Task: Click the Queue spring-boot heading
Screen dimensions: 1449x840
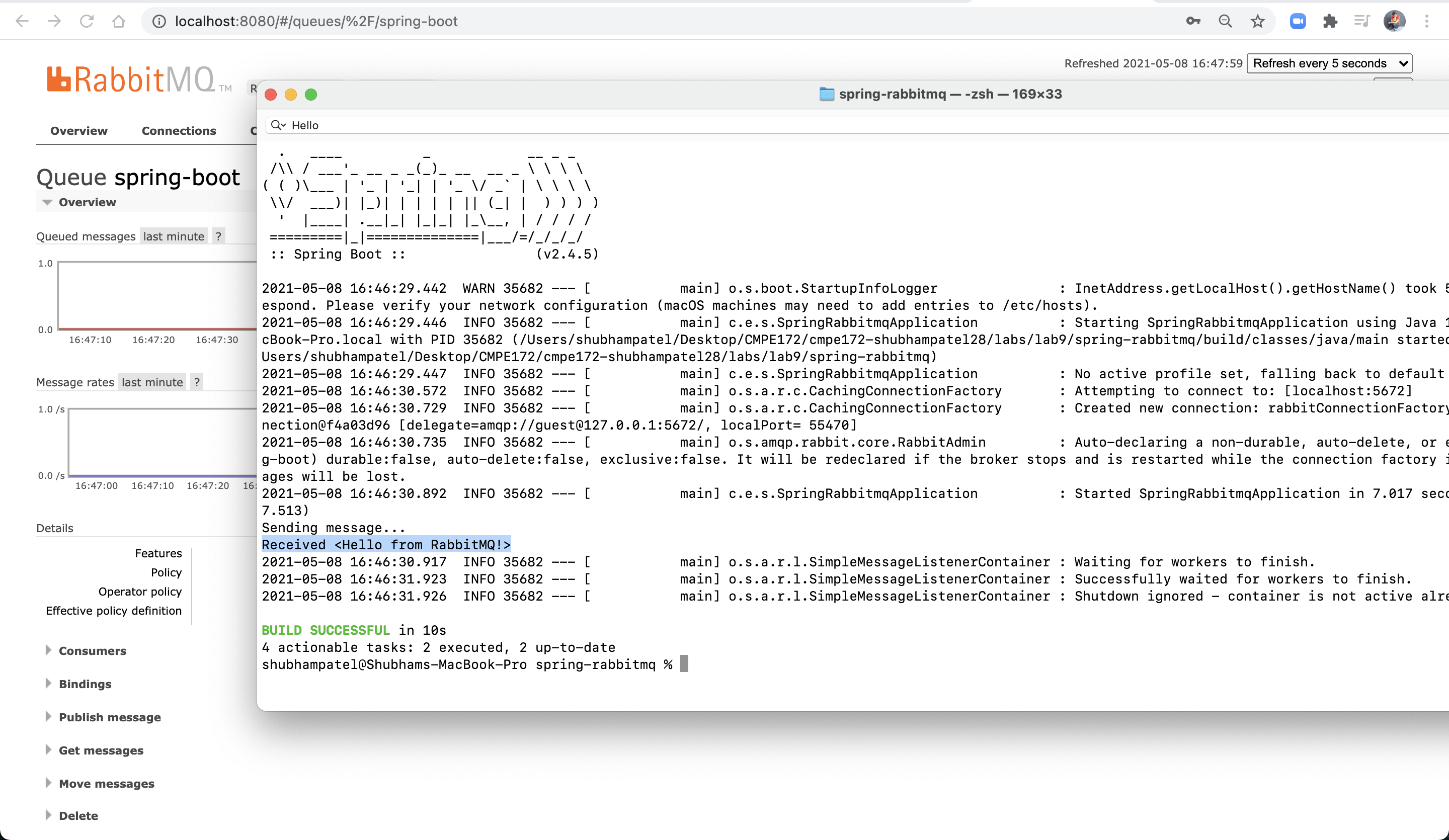Action: coord(138,177)
